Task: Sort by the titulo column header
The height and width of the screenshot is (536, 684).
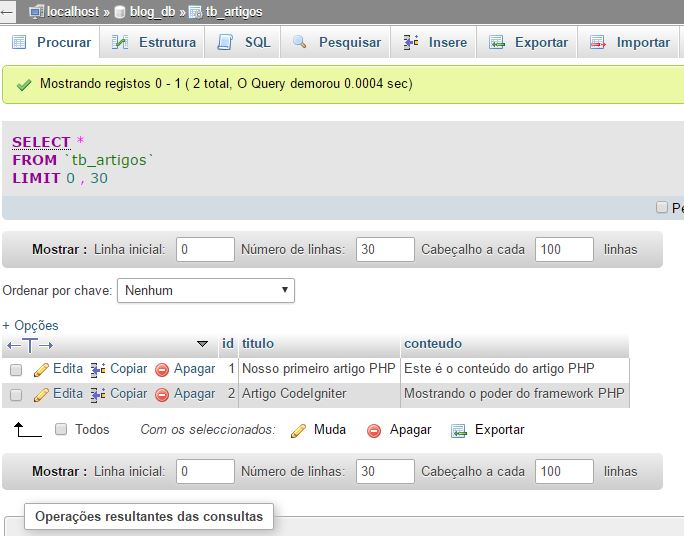Action: coord(258,343)
